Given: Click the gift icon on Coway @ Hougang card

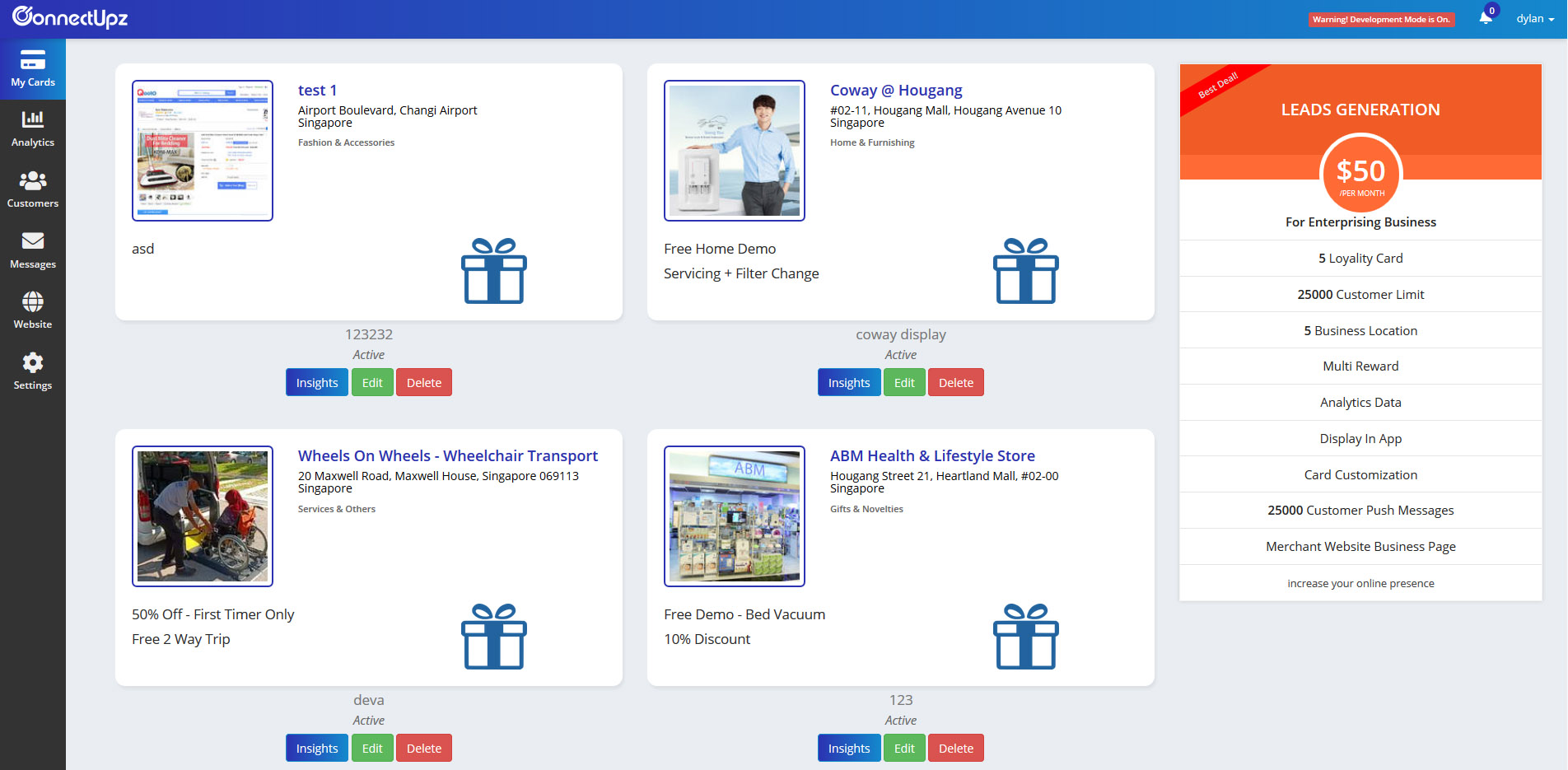Looking at the screenshot, I should [x=1026, y=271].
